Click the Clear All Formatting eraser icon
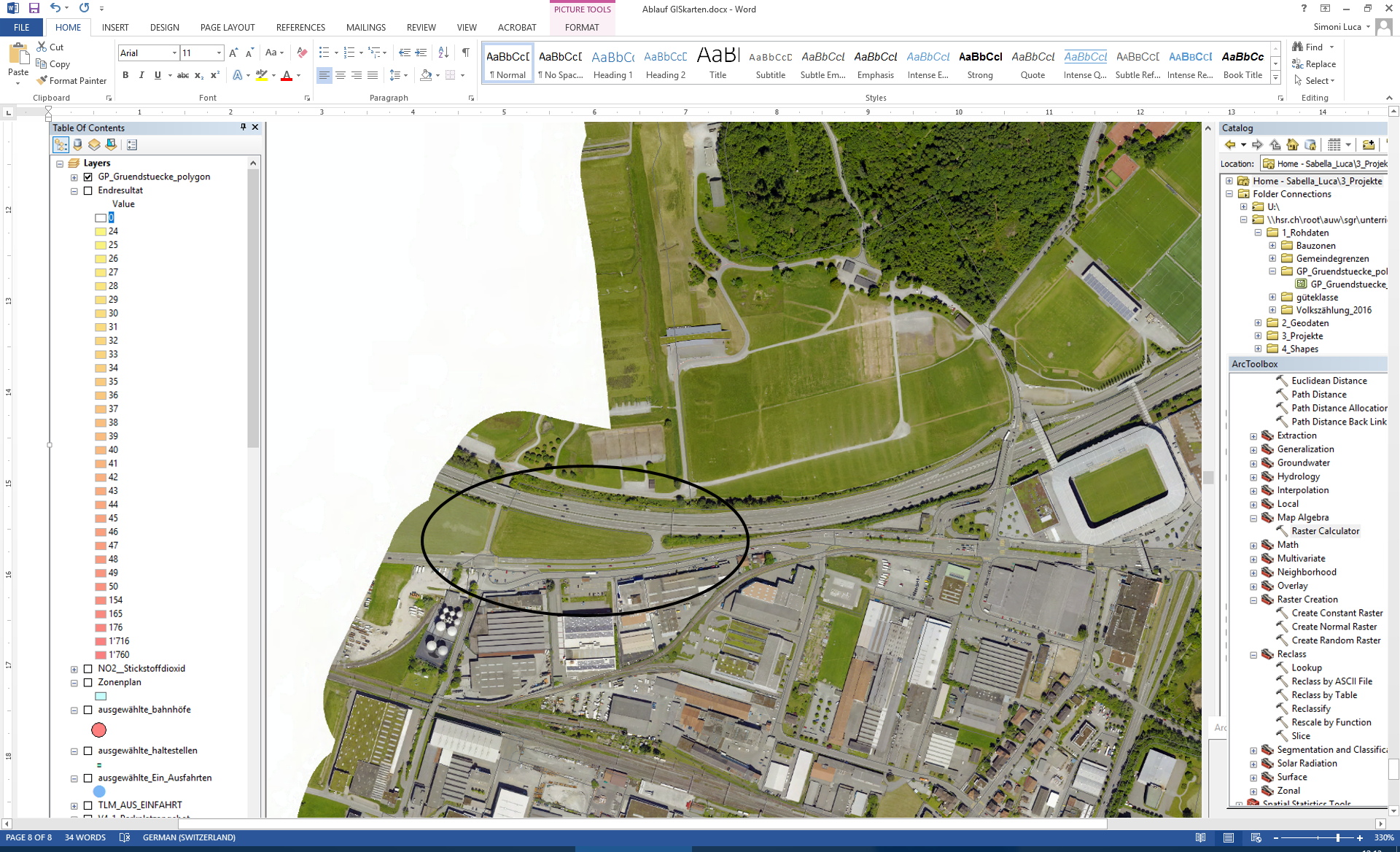The width and height of the screenshot is (1400, 852). click(x=302, y=53)
